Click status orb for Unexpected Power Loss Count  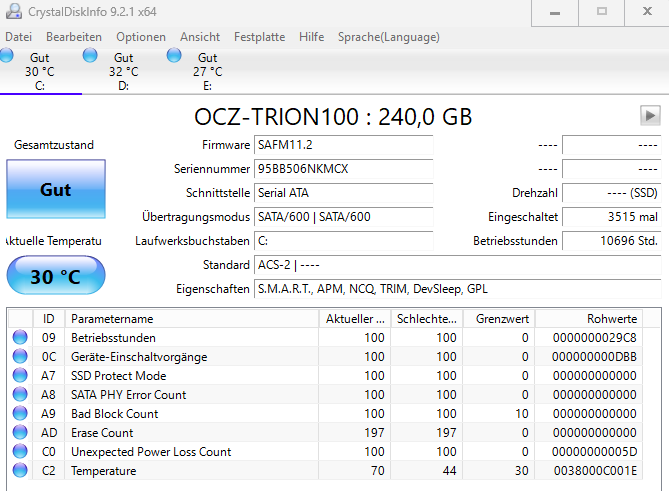coord(20,451)
